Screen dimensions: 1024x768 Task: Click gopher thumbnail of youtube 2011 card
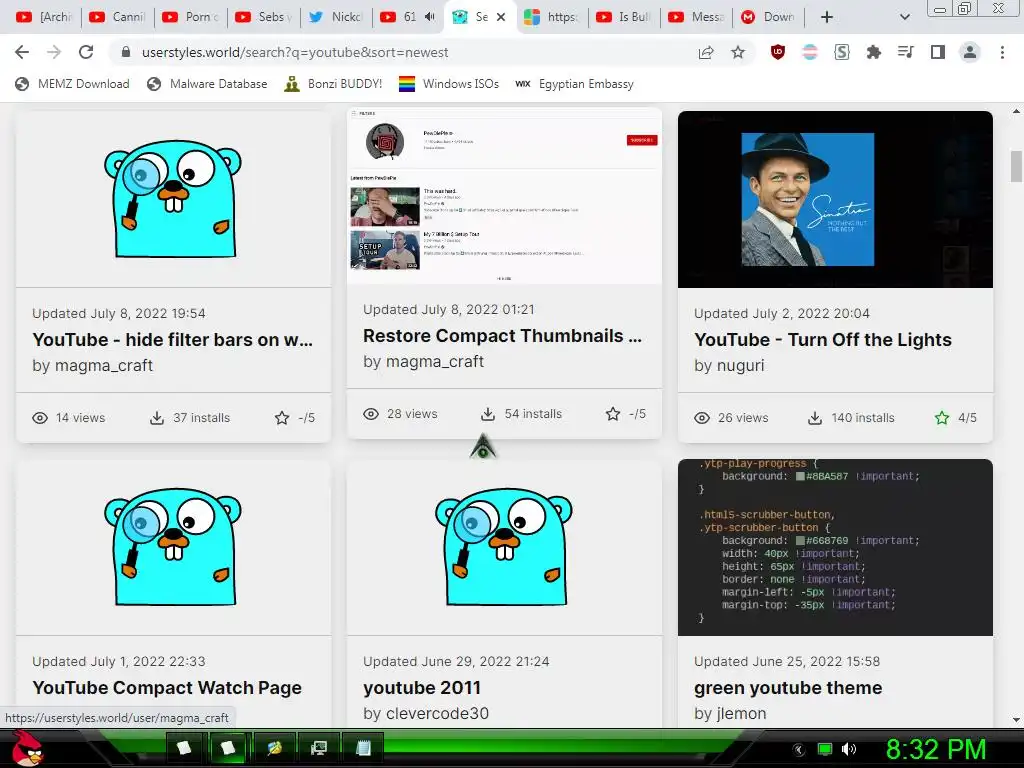pyautogui.click(x=504, y=547)
